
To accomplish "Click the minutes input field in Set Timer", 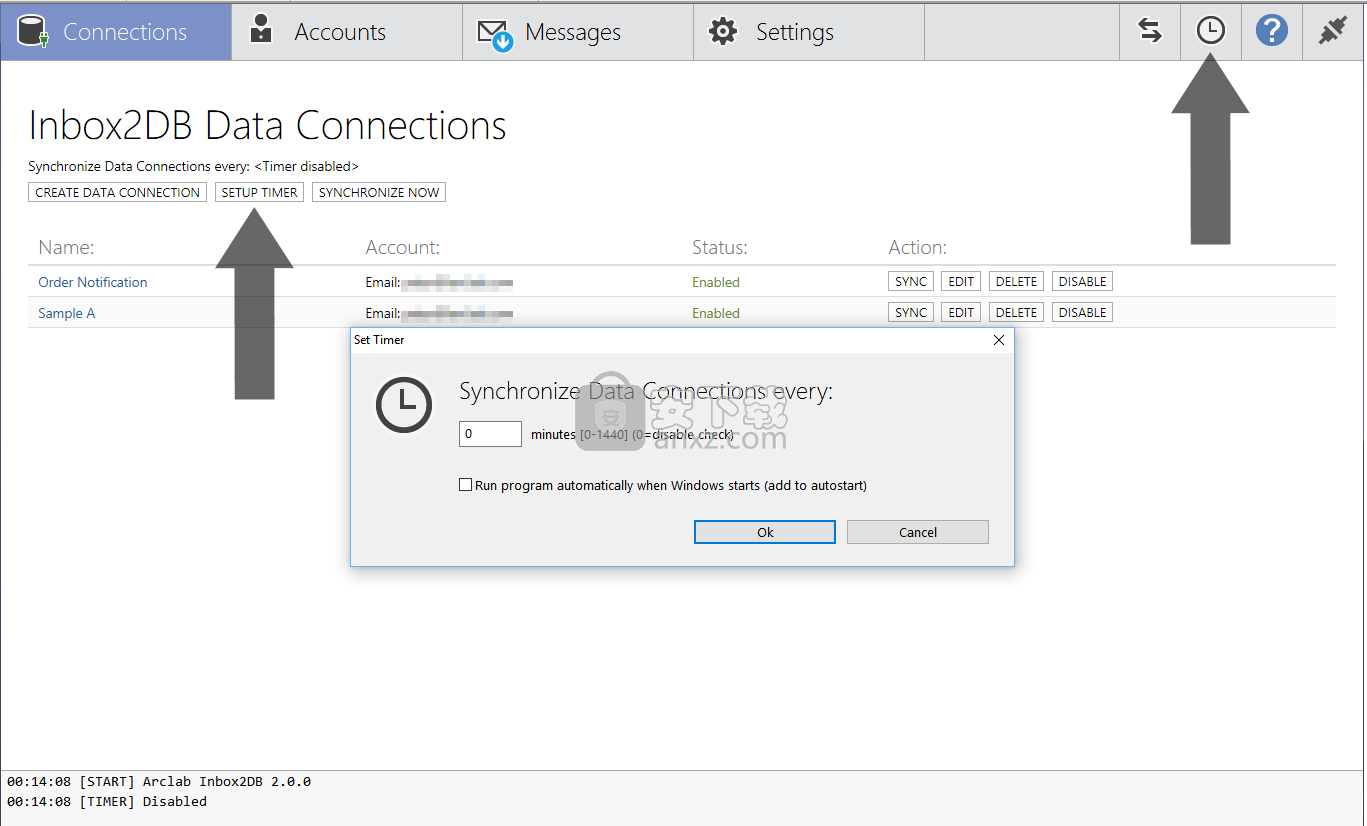I will click(x=490, y=434).
